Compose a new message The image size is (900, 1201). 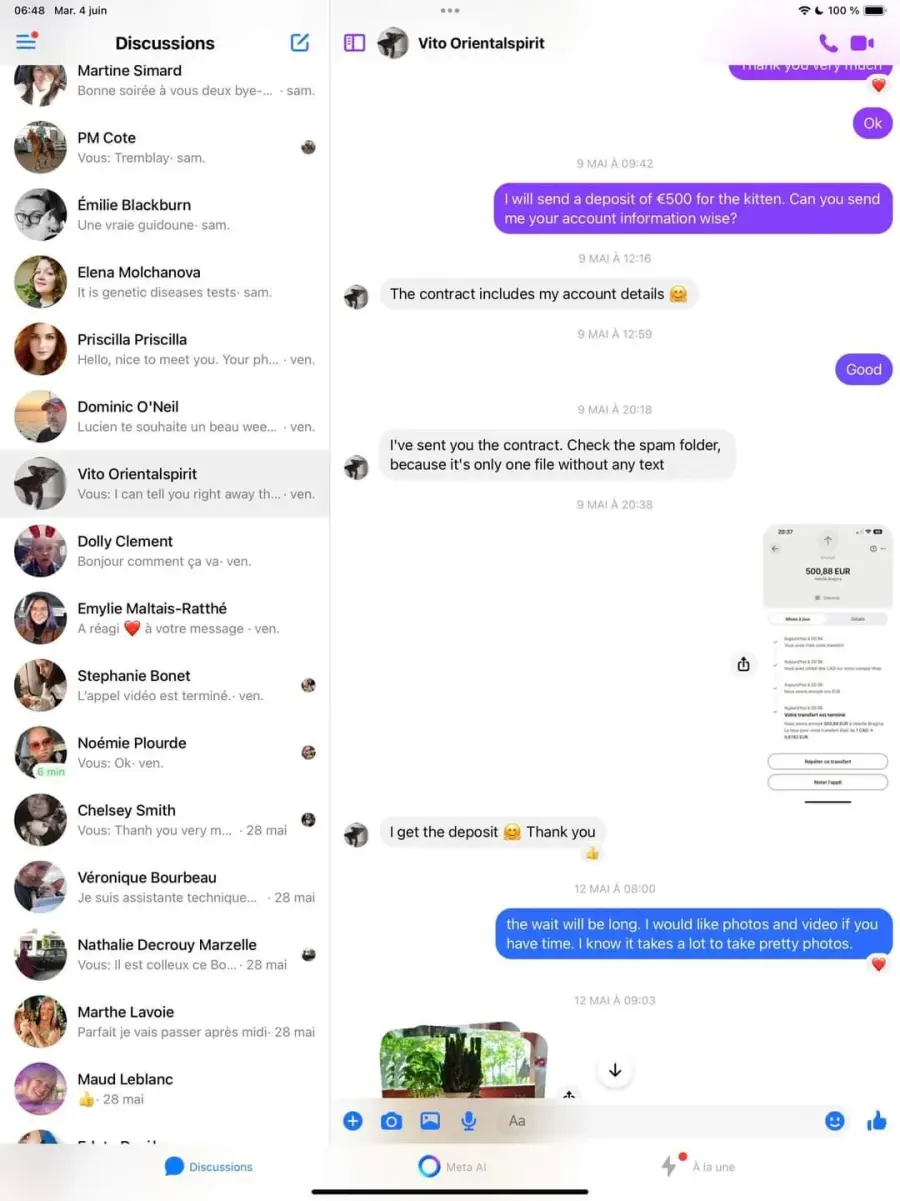coord(300,42)
